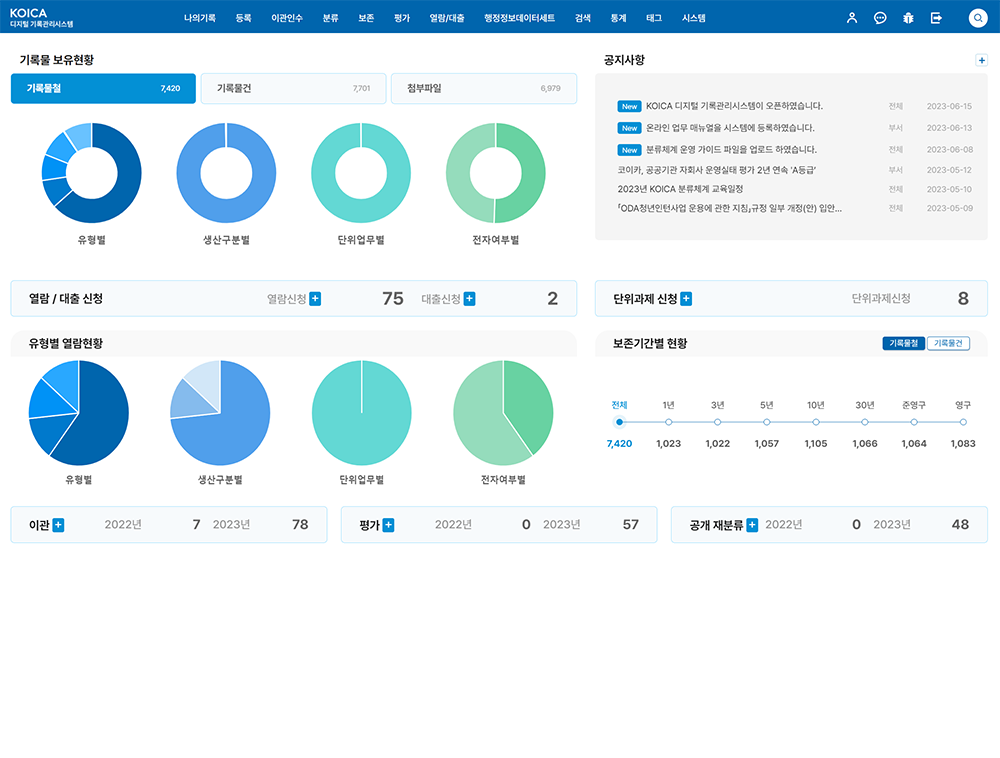This screenshot has height=758, width=1000.
Task: Open the ODA청년인턴사업 운용 지침 notice
Action: [729, 208]
